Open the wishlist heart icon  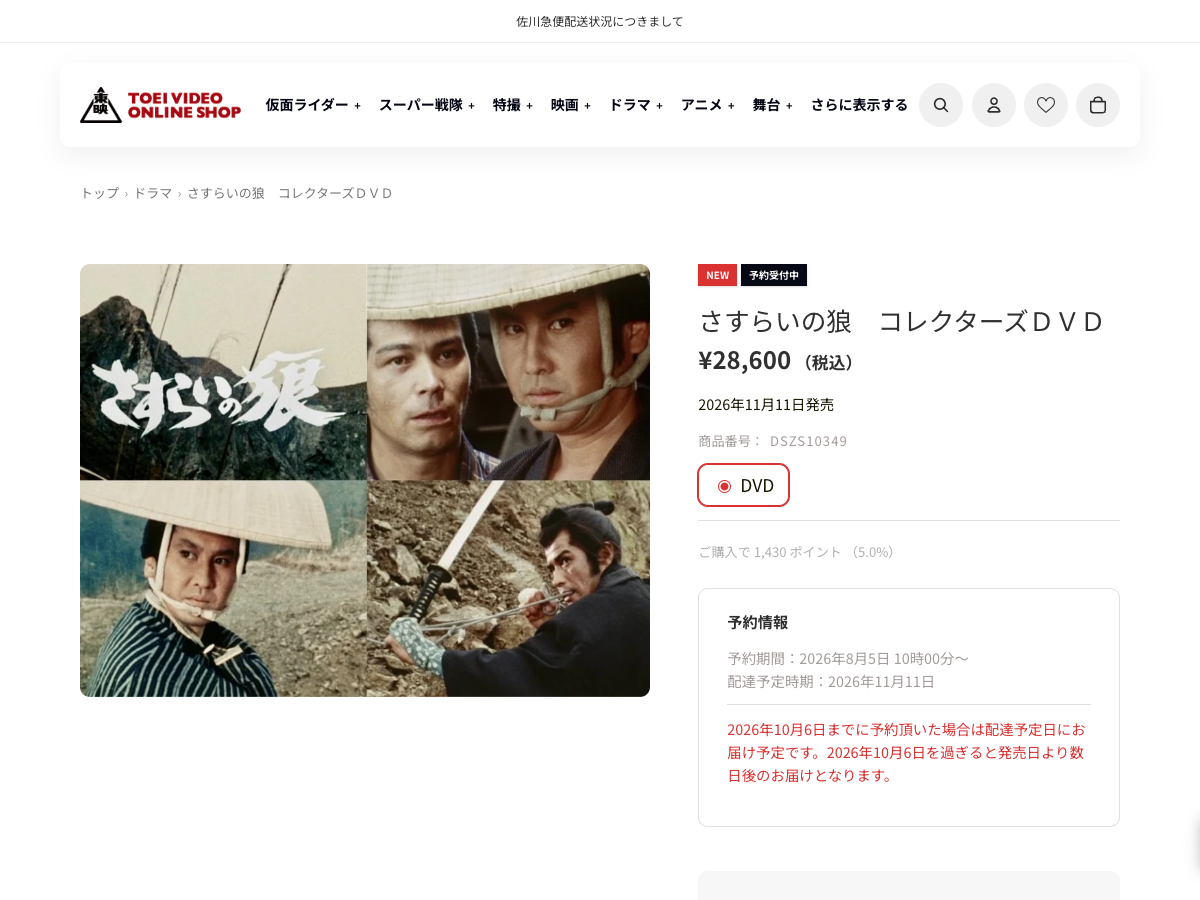(x=1046, y=105)
